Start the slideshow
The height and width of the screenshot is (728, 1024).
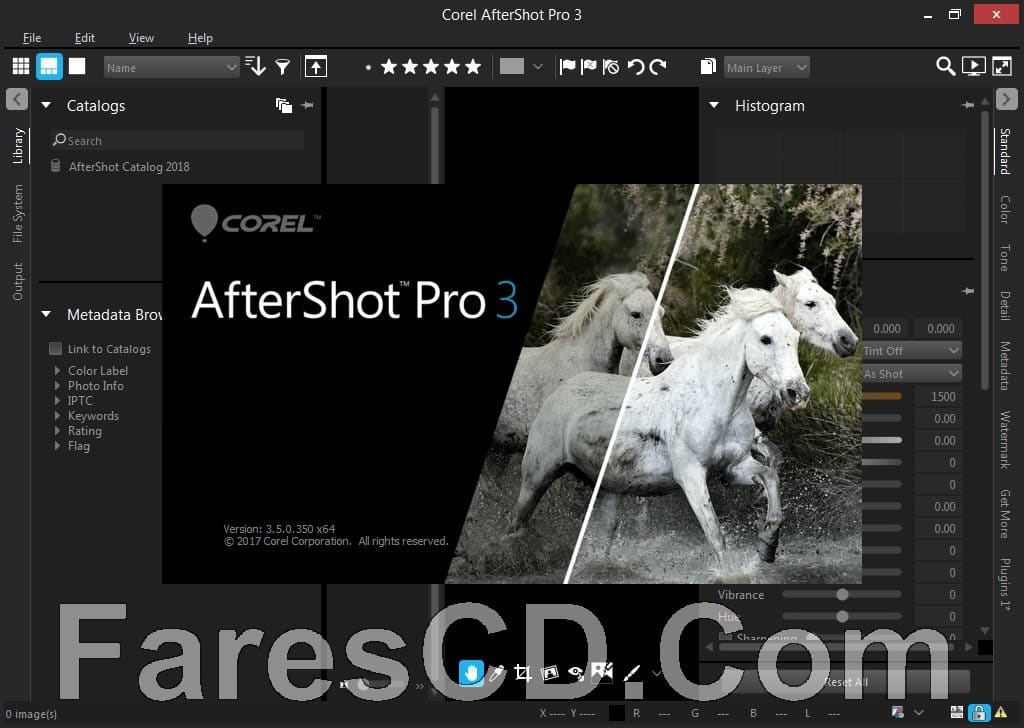tap(973, 66)
